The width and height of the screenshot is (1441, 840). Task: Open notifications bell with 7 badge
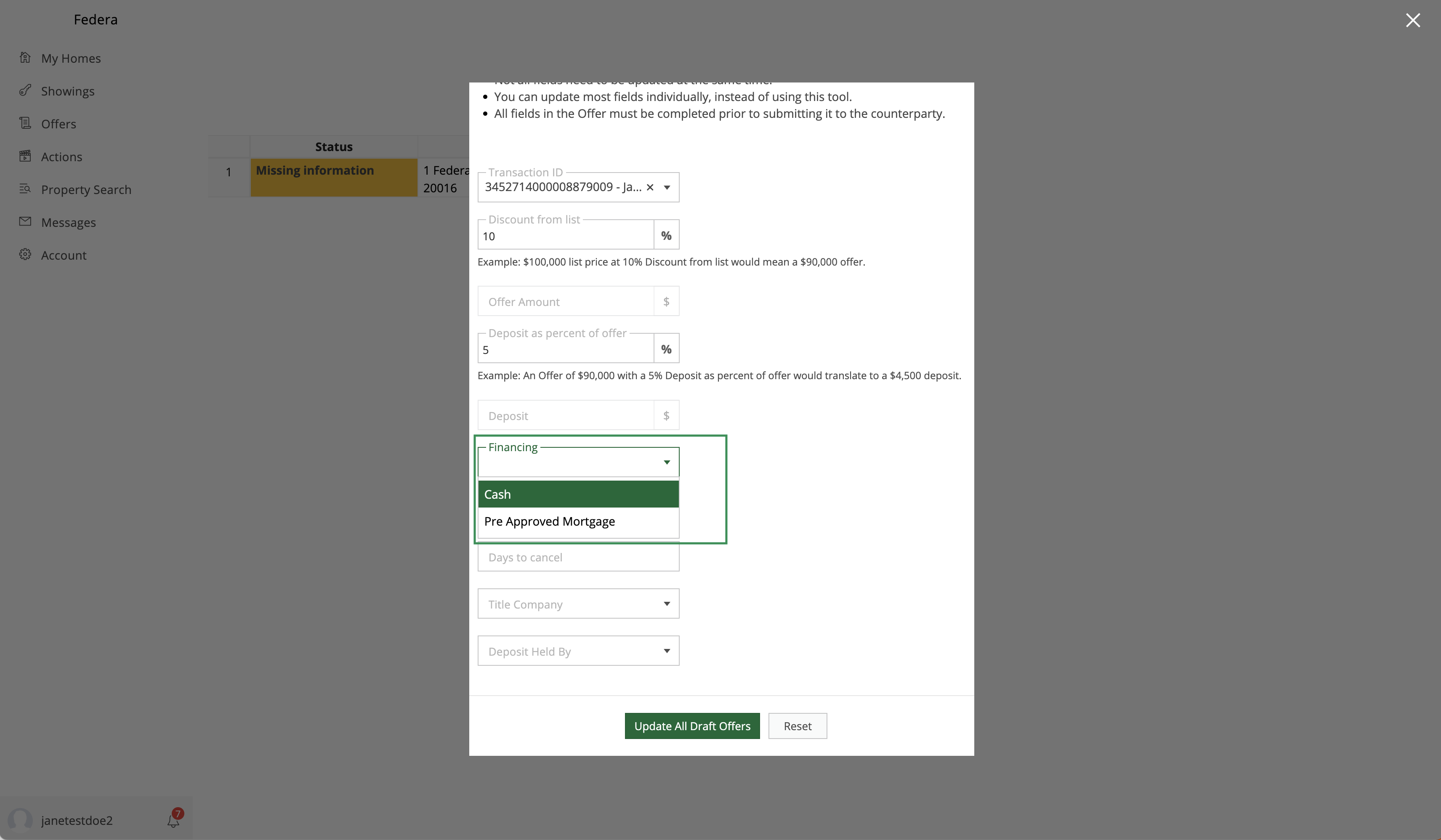[174, 819]
